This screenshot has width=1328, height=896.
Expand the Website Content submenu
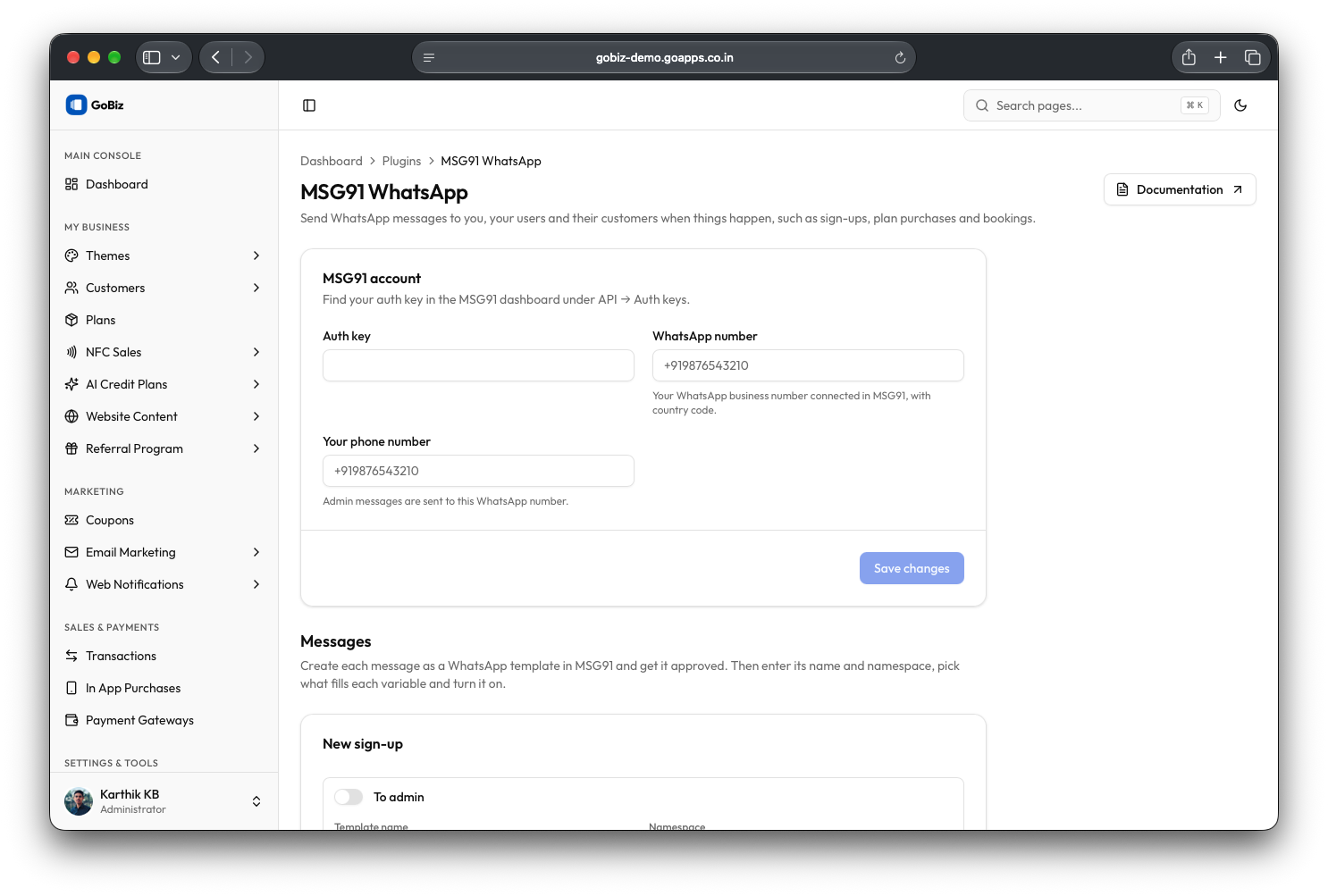coord(256,416)
